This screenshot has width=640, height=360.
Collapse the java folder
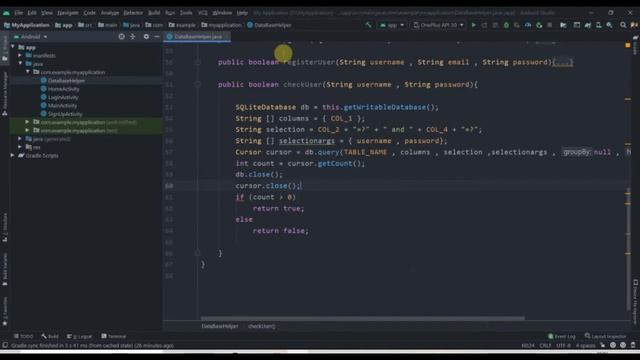tap(20, 64)
